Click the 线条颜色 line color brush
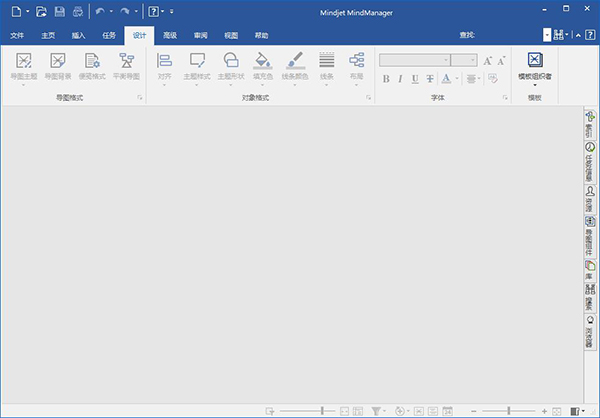 295,68
